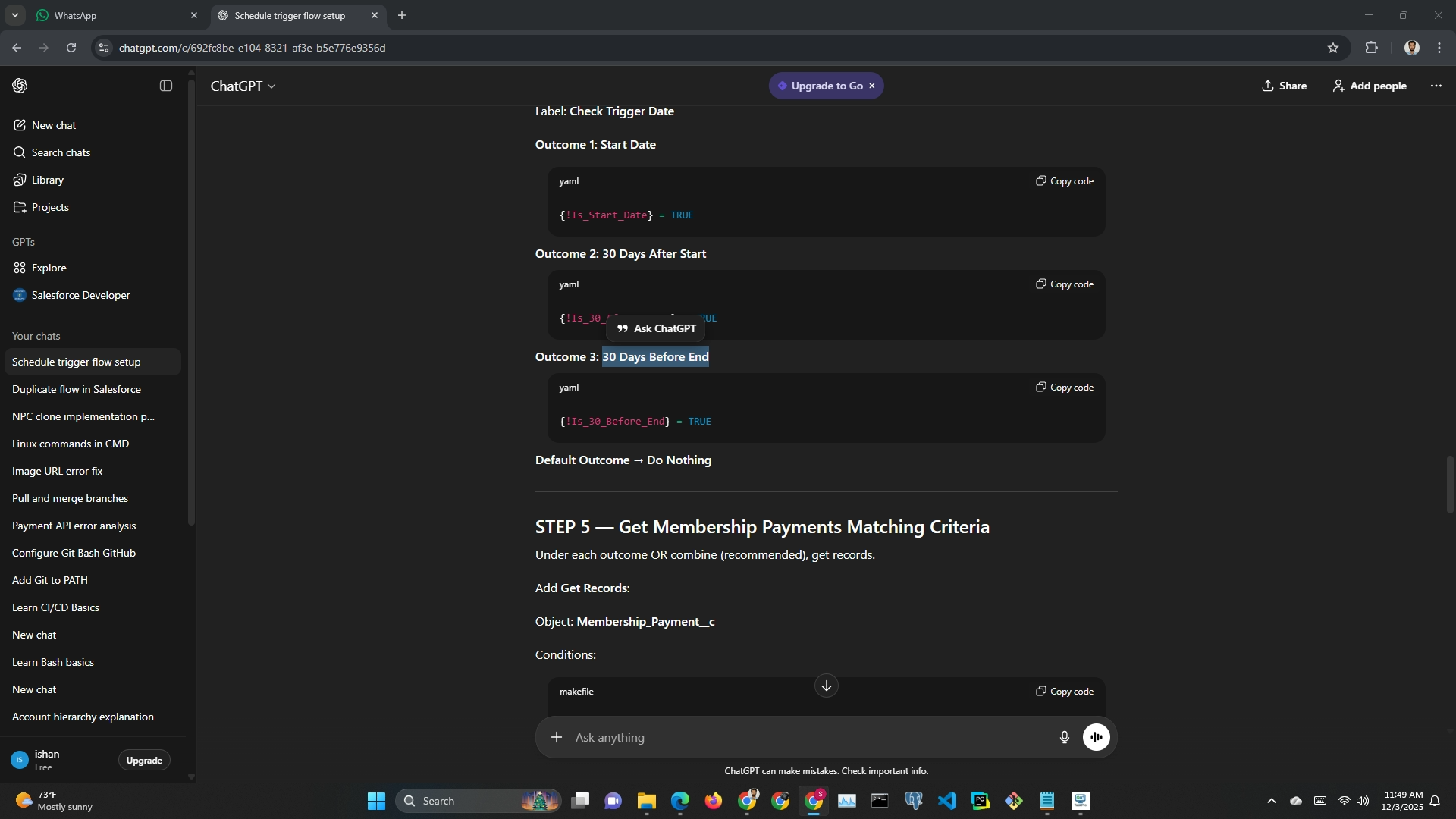Viewport: 1456px width, 819px height.
Task: Show hidden system tray icons
Action: coord(1271,801)
